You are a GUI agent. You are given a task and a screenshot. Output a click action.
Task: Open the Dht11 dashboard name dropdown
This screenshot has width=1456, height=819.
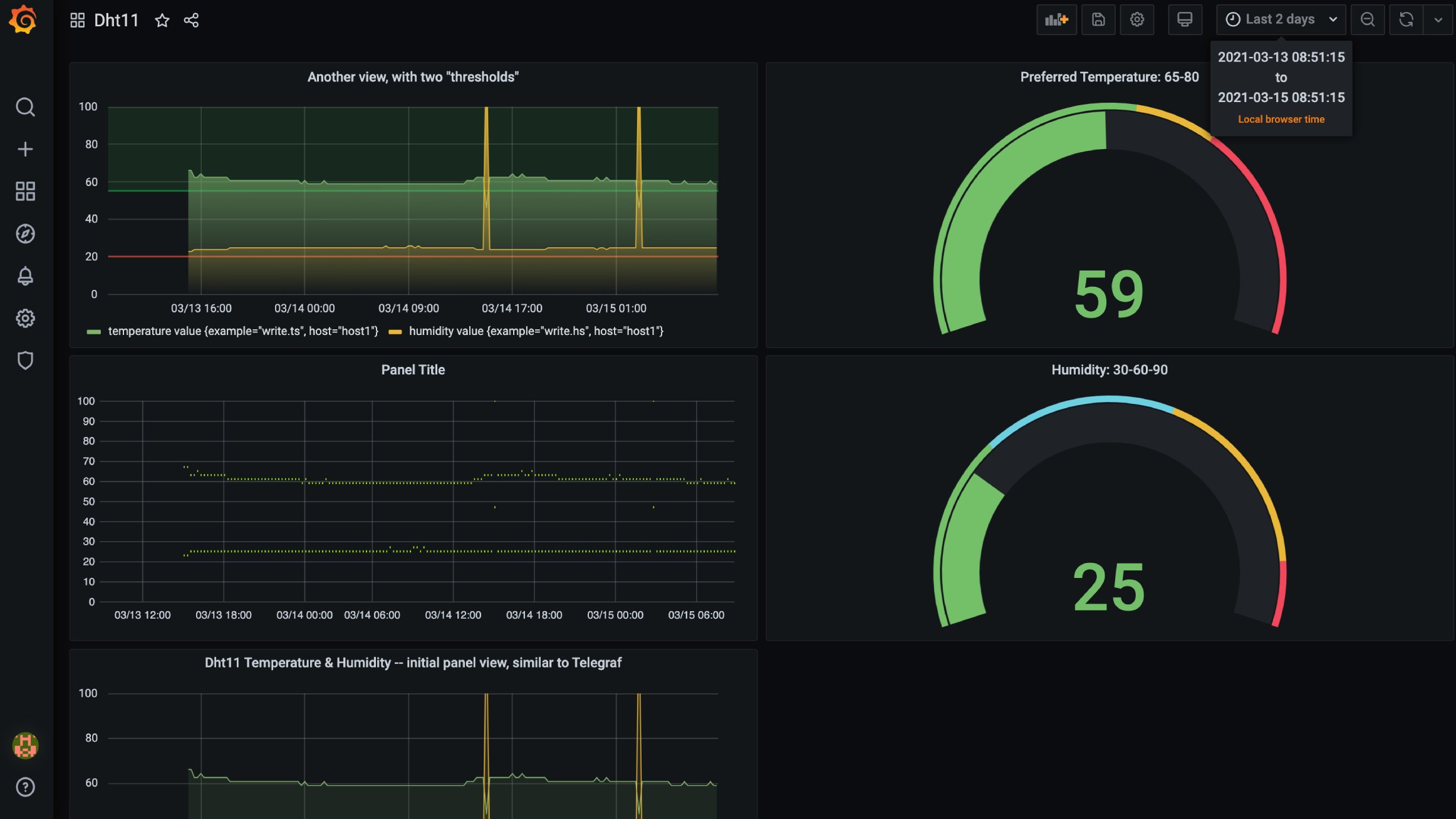(116, 21)
